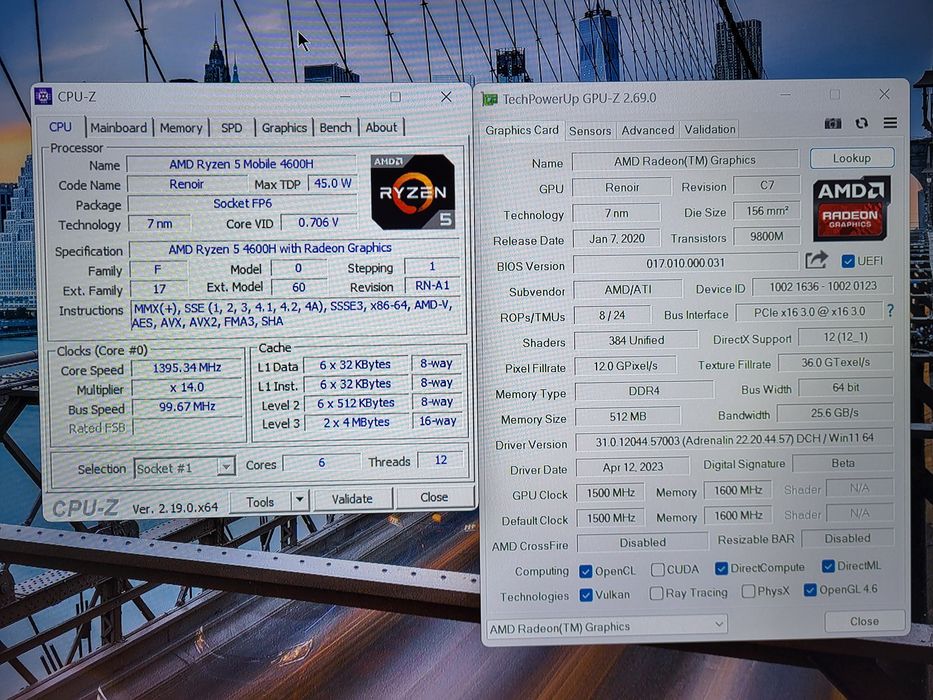Click the Device ID value 1002 1636
The image size is (933, 700).
823,286
